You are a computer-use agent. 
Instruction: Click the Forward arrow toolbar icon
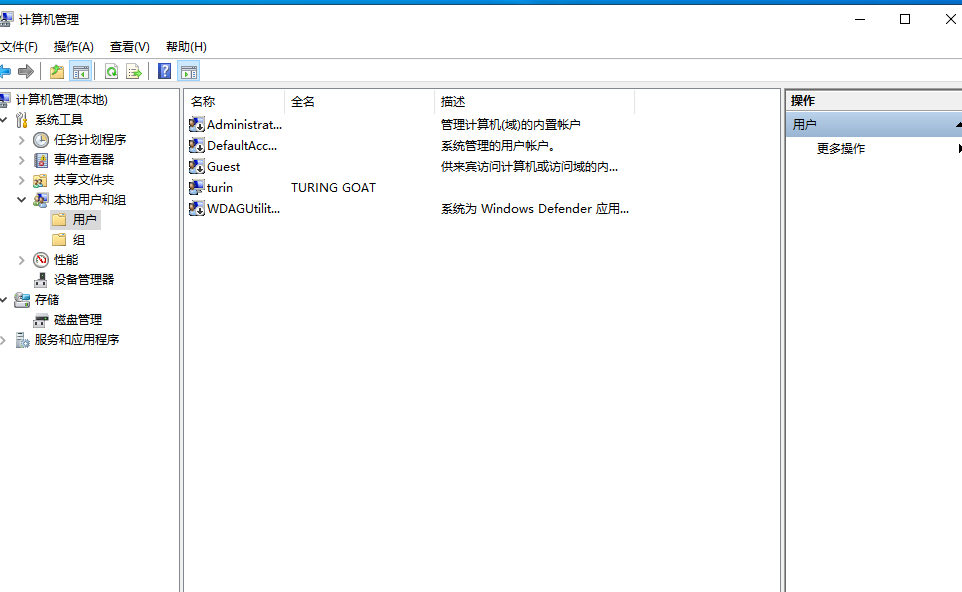point(26,72)
